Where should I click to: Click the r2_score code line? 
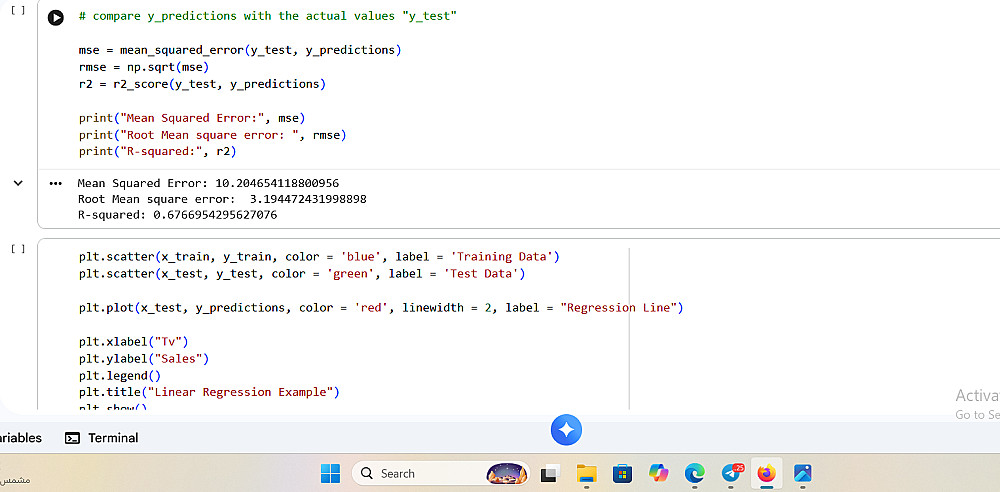click(x=202, y=84)
